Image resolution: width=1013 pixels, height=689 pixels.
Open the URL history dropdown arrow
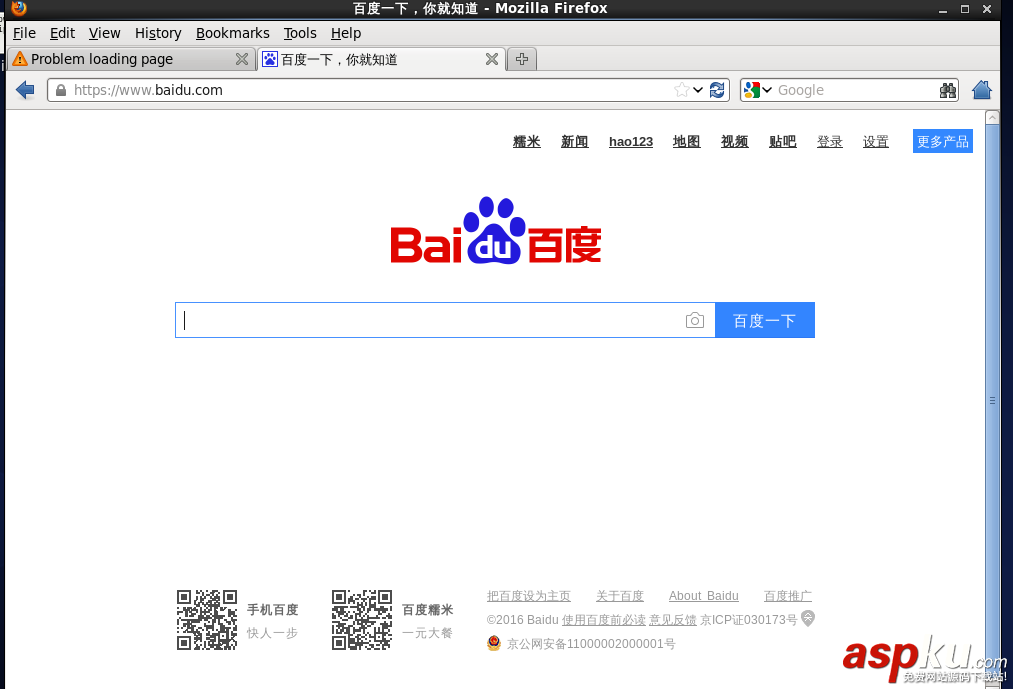(x=698, y=90)
